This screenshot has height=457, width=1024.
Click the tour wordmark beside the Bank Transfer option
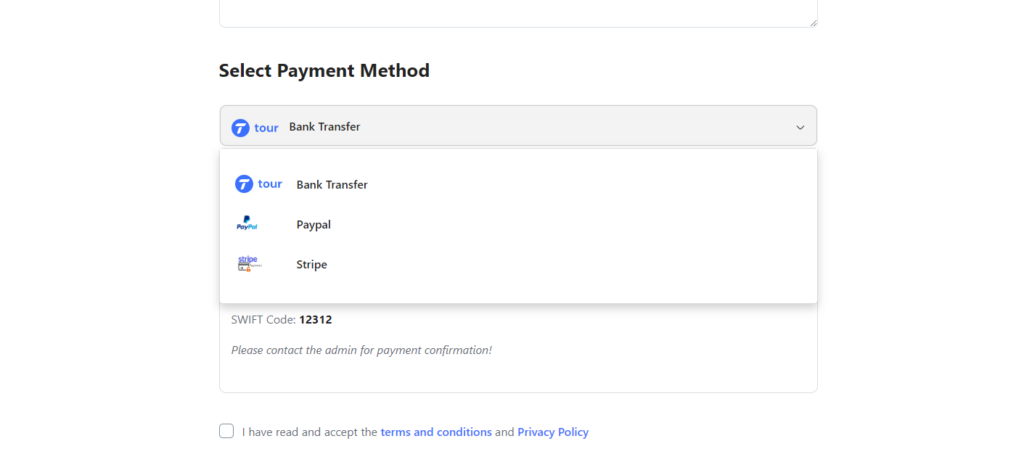coord(270,184)
